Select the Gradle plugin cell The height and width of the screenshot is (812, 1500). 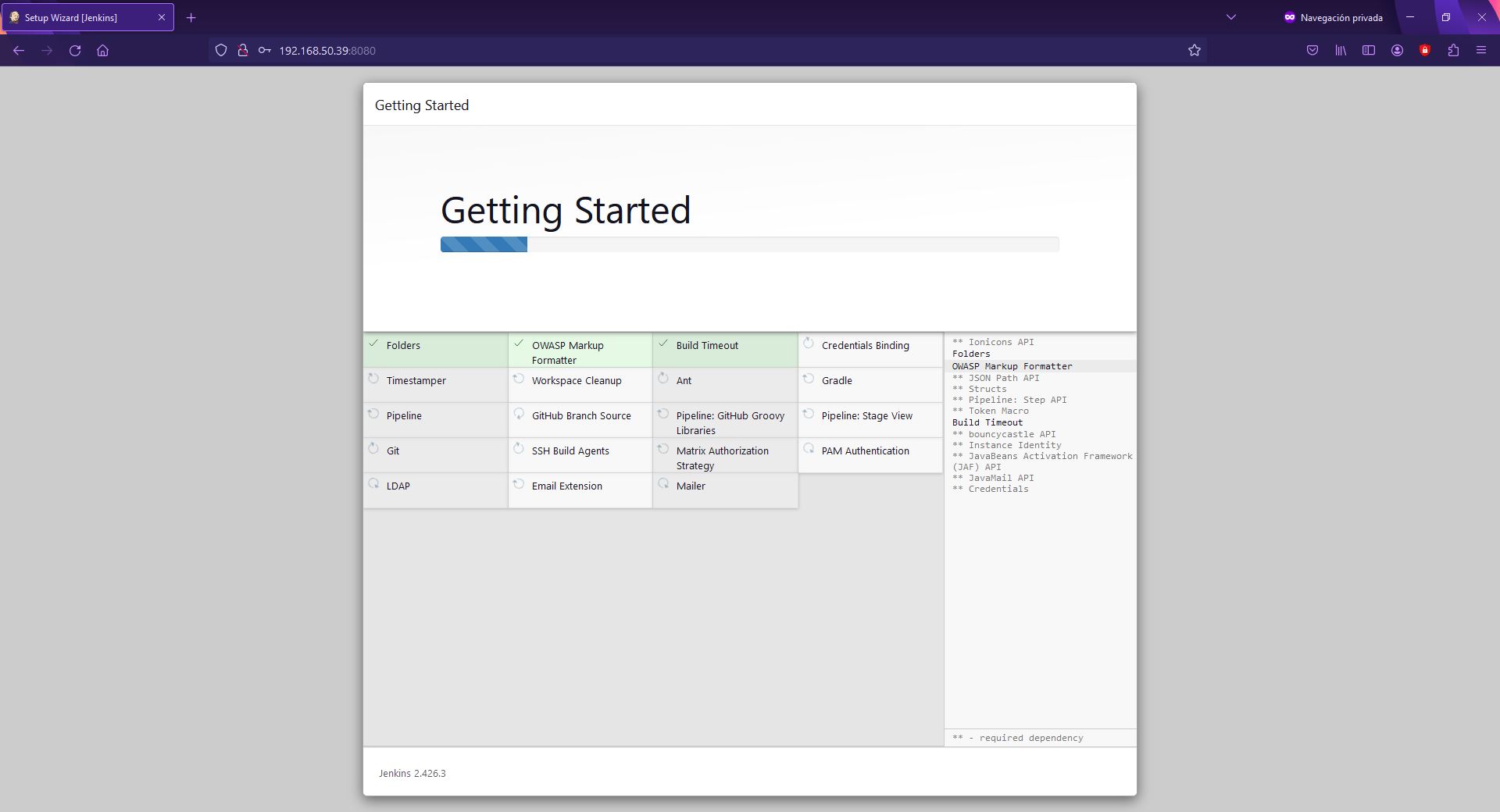870,385
